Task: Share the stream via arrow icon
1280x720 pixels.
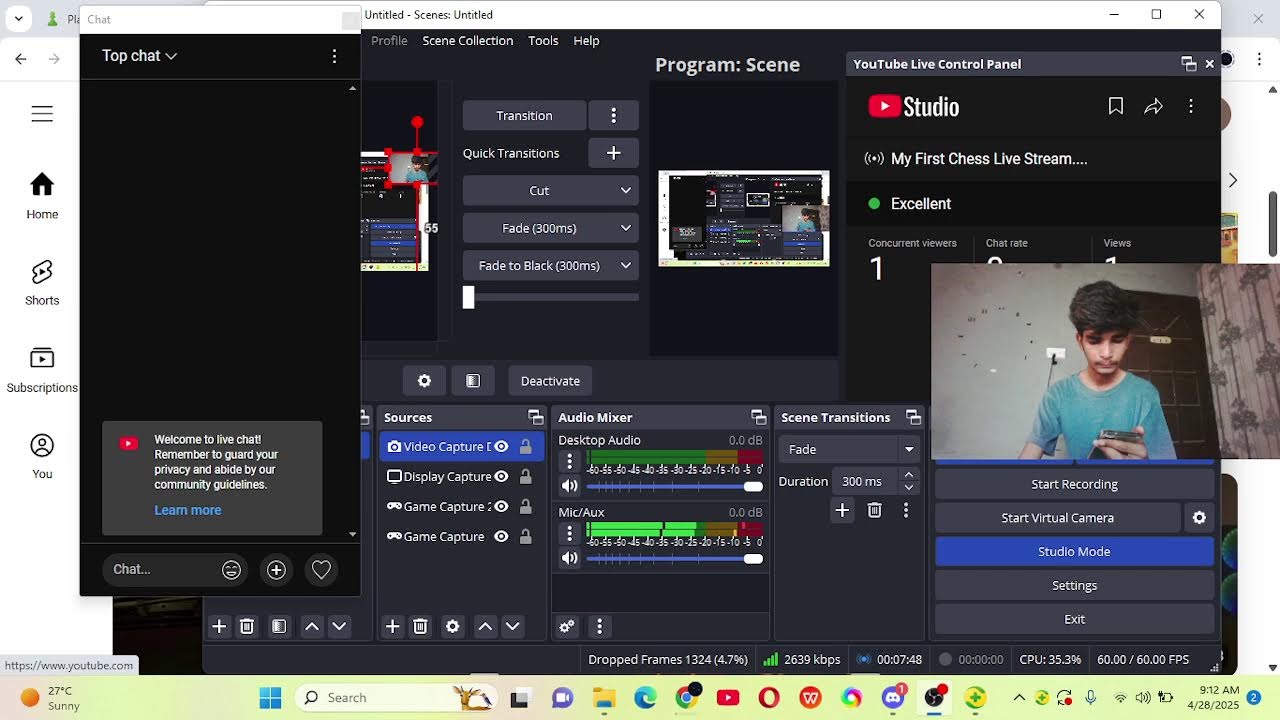Action: (x=1154, y=106)
